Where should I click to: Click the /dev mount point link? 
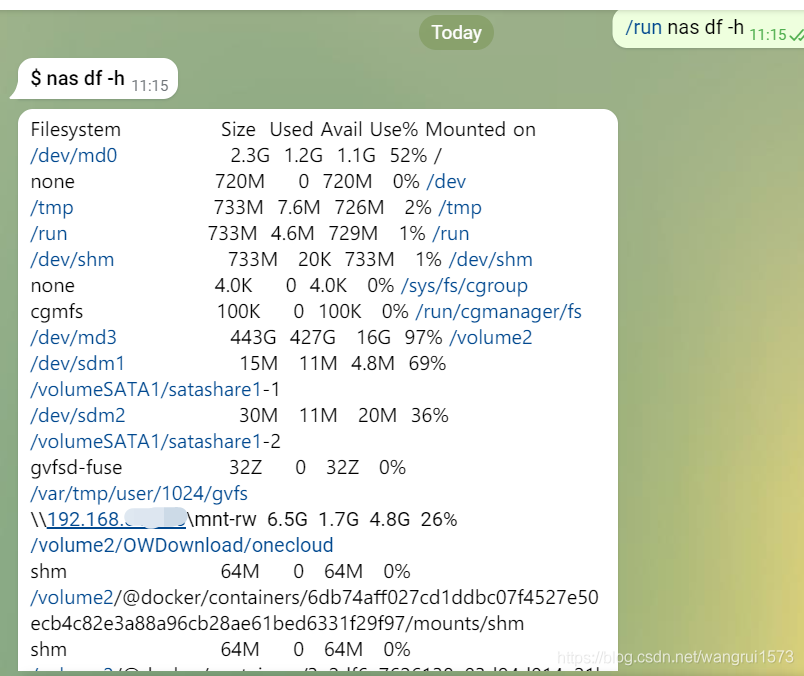coord(446,182)
